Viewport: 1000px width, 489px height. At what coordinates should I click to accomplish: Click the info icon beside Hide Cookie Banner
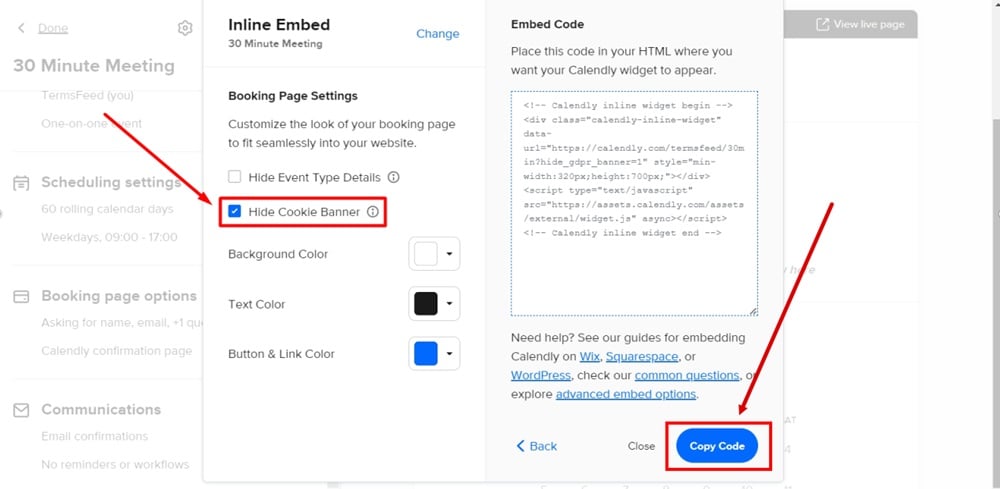[x=373, y=212]
